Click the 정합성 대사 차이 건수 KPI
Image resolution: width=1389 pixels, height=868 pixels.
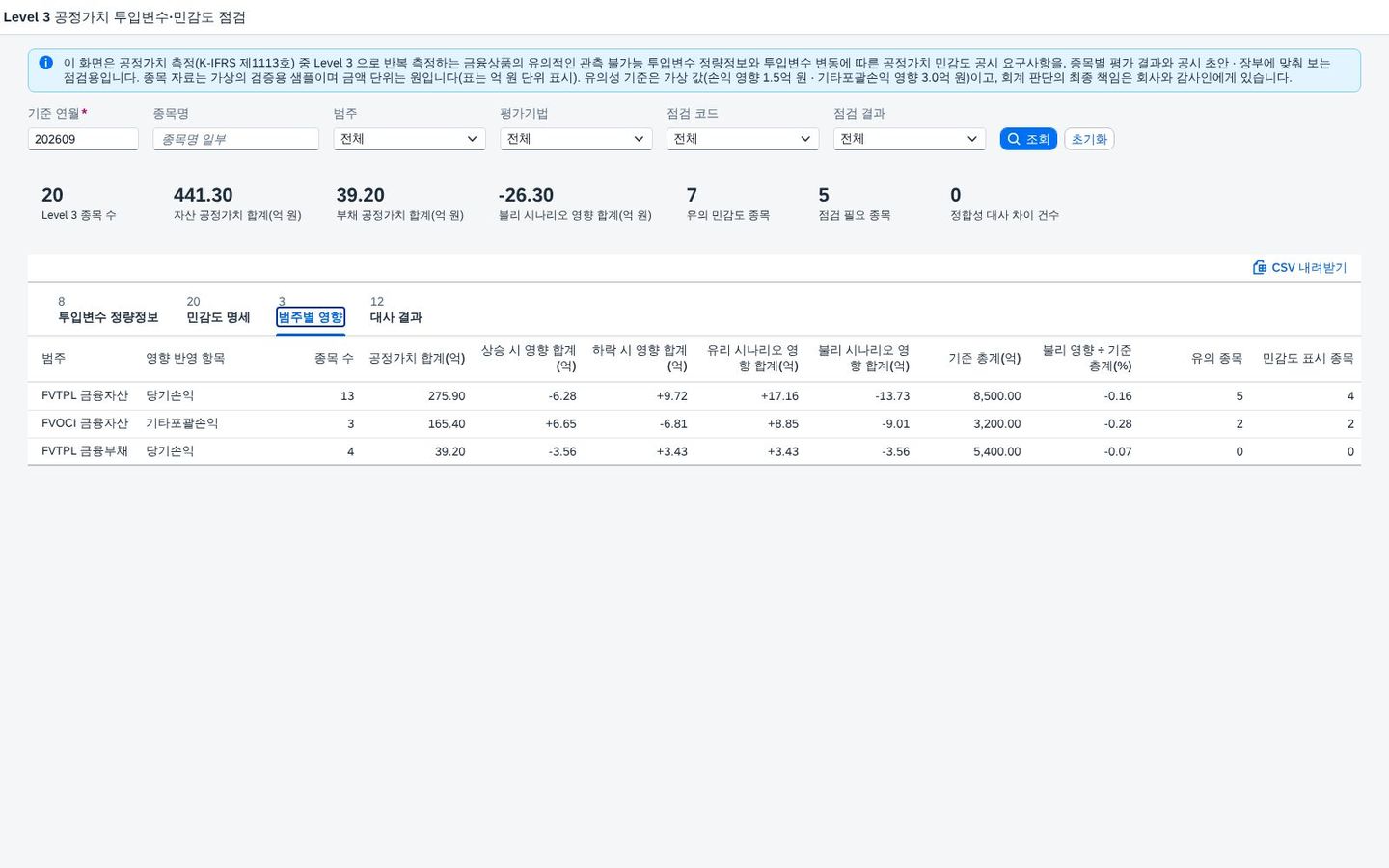(x=1004, y=203)
